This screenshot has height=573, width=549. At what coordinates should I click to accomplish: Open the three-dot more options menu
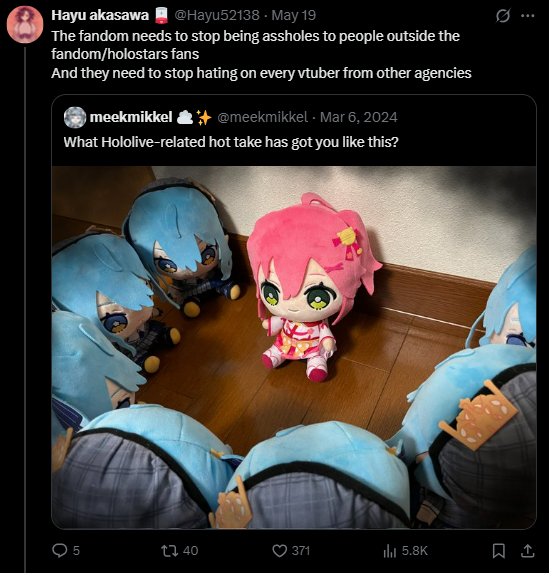[527, 16]
